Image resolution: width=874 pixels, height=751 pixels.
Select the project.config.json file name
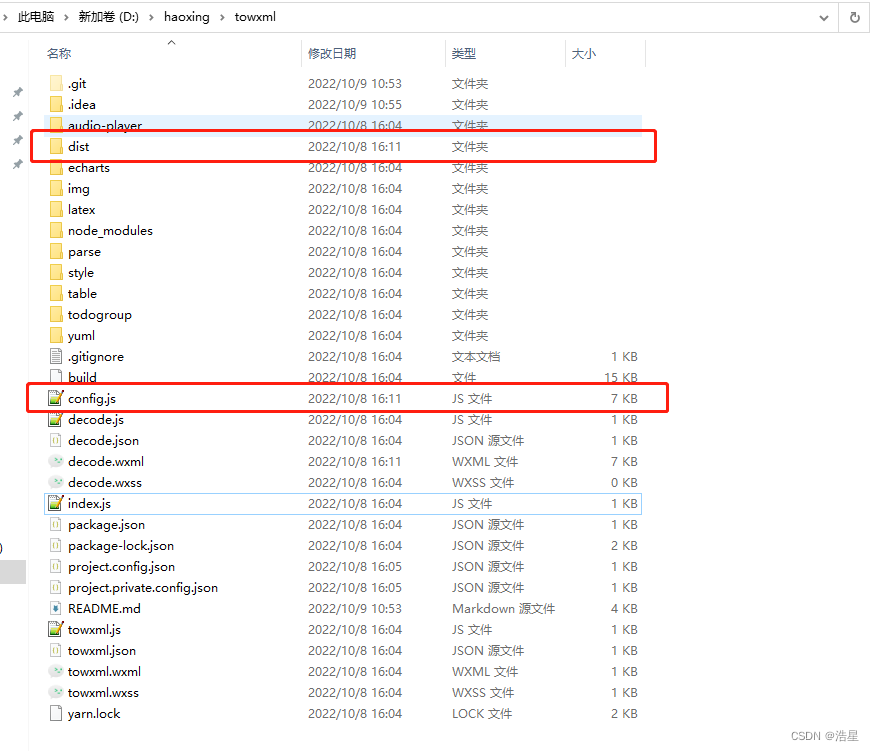point(122,566)
